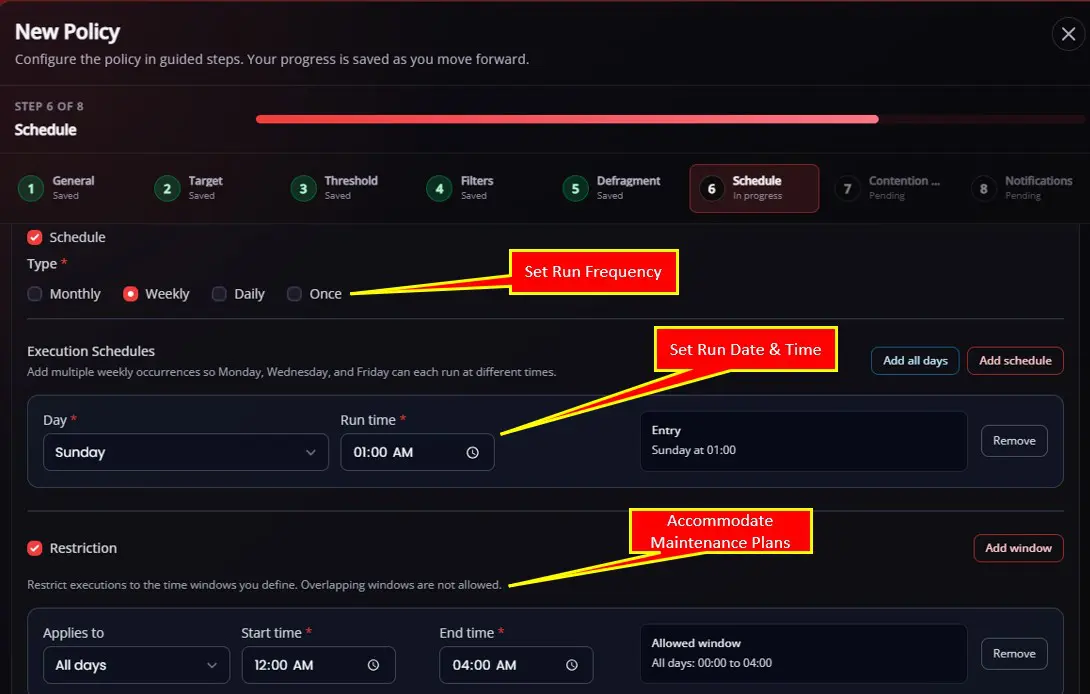Go to the Target step tab
Screen dimensions: 1090x694
[211, 188]
